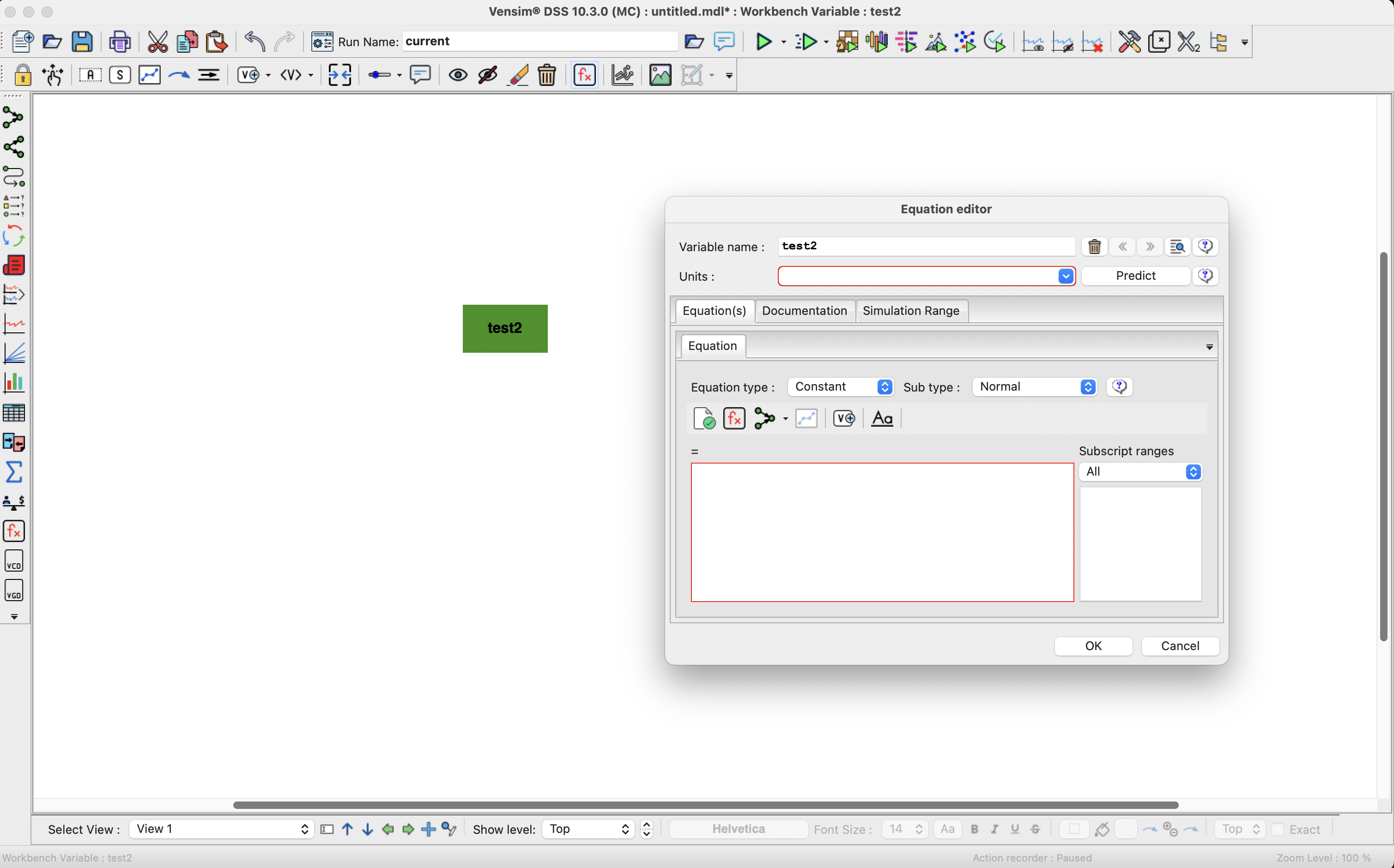This screenshot has height=868, width=1394.
Task: Select the inner Equation tab
Action: [713, 346]
